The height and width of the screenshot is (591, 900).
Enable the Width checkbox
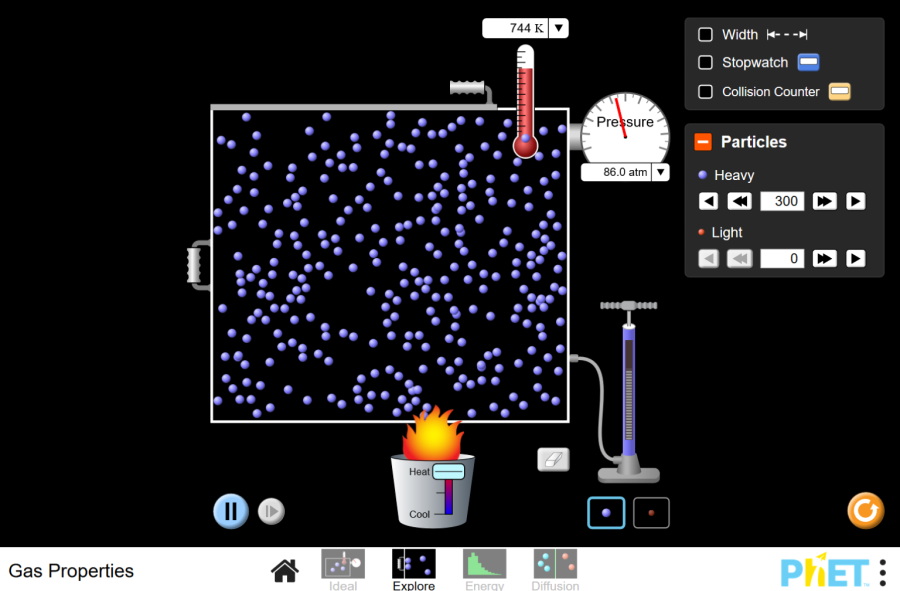click(705, 35)
